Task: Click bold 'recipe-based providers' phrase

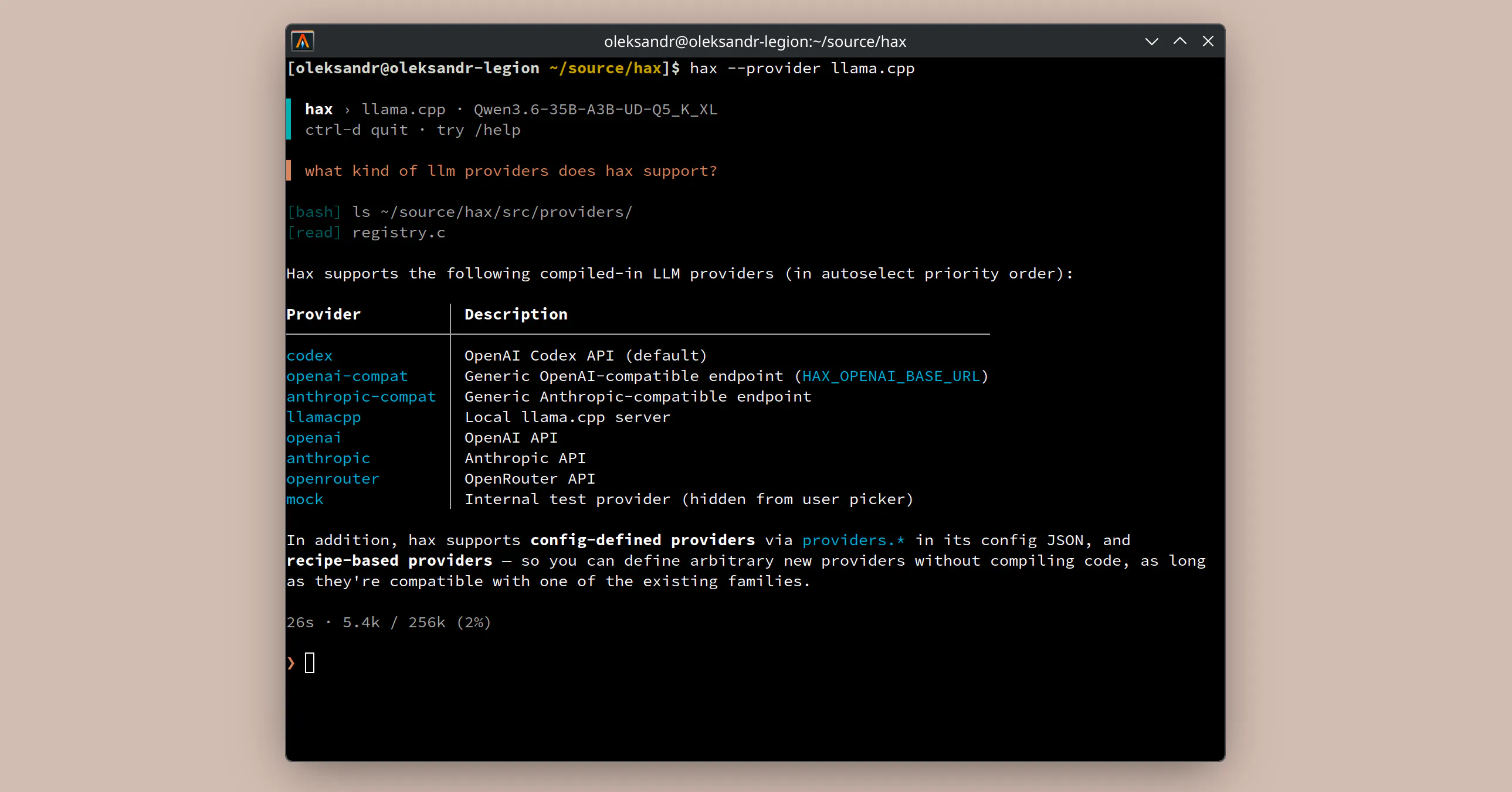Action: pos(389,562)
